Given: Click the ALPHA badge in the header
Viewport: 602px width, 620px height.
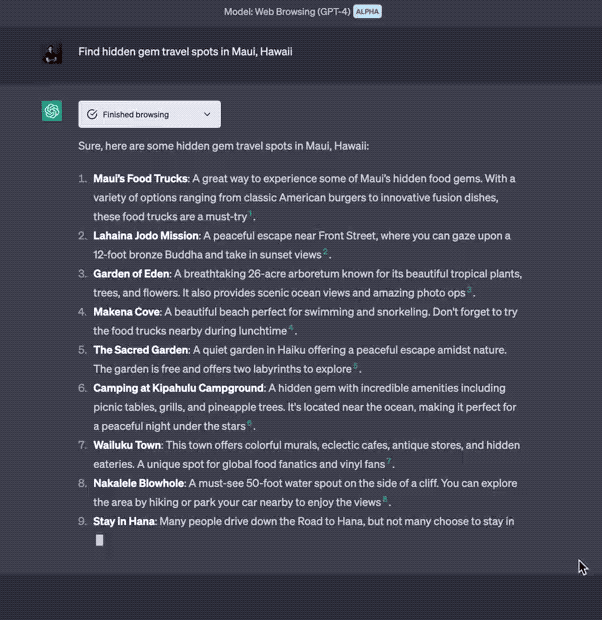Looking at the screenshot, I should (x=367, y=11).
